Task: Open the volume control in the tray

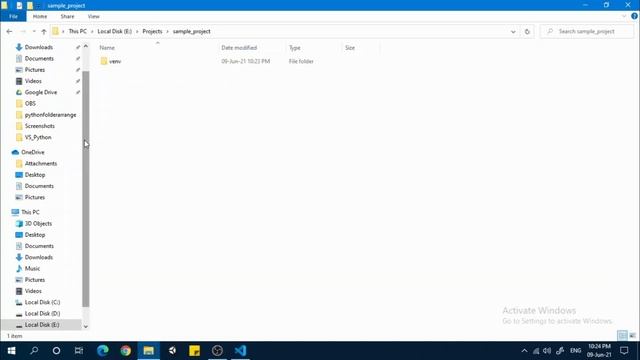Action: tap(547, 351)
